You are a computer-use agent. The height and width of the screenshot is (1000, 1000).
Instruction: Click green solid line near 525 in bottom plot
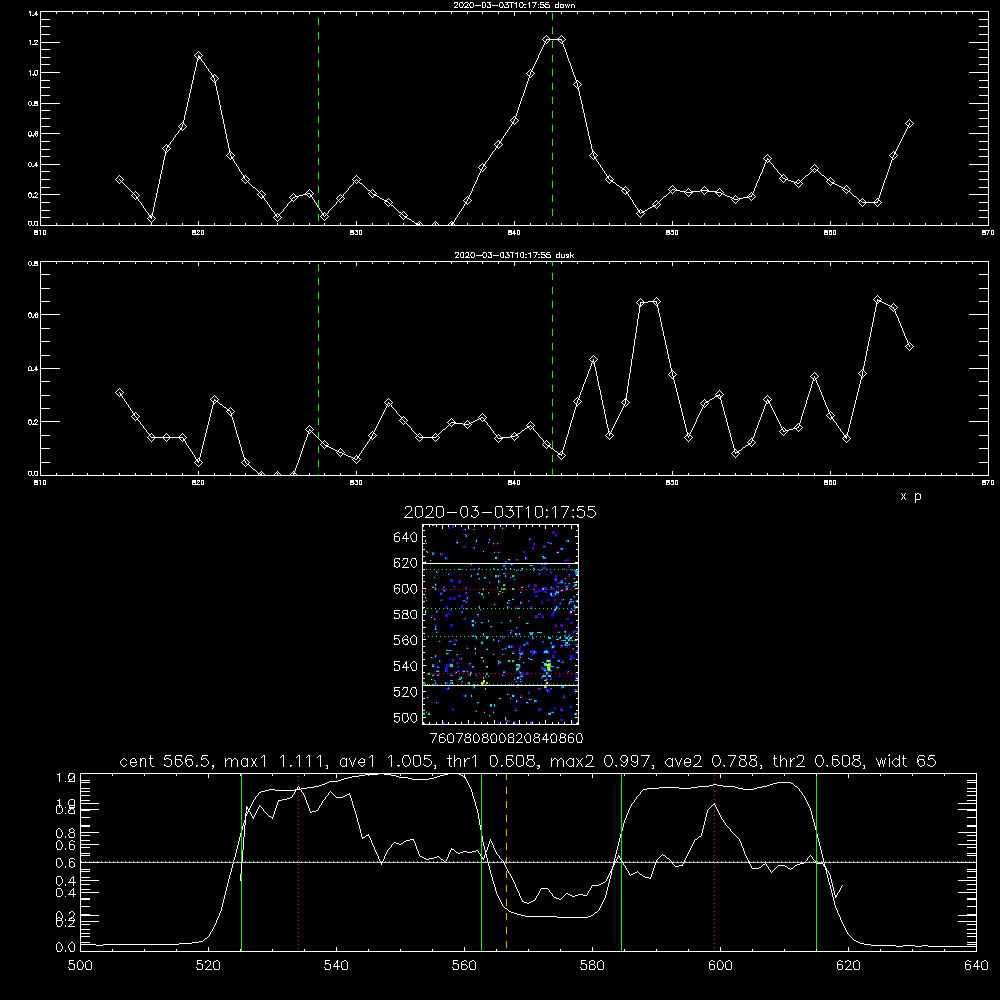(x=241, y=861)
